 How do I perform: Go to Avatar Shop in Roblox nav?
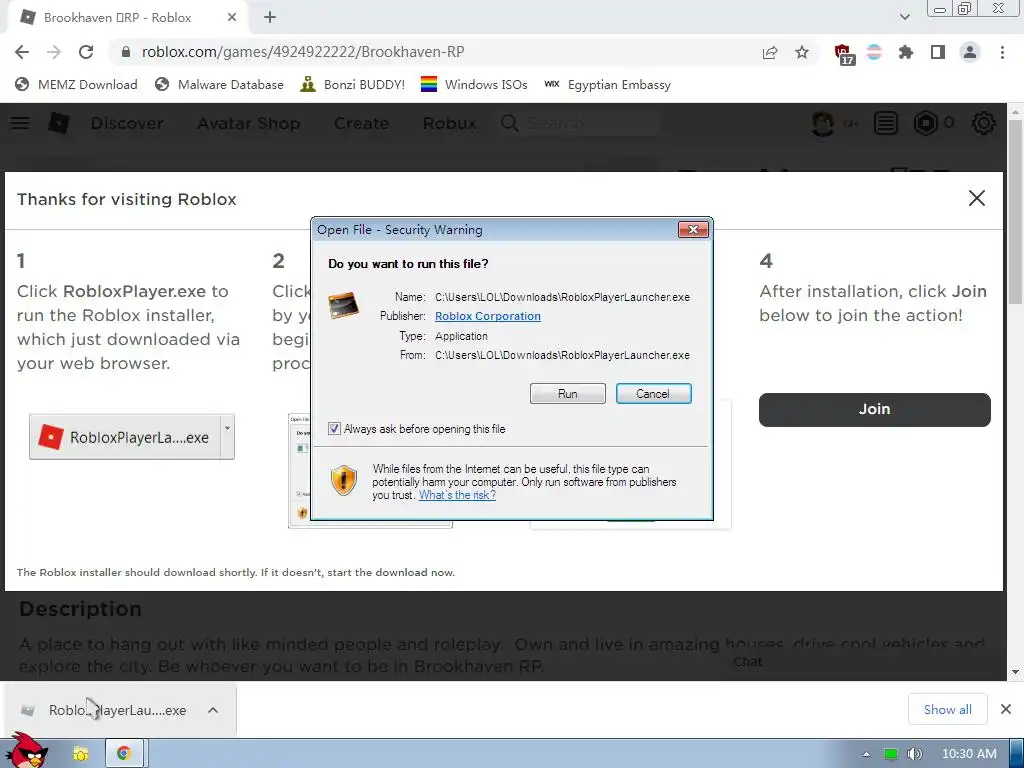pos(249,123)
